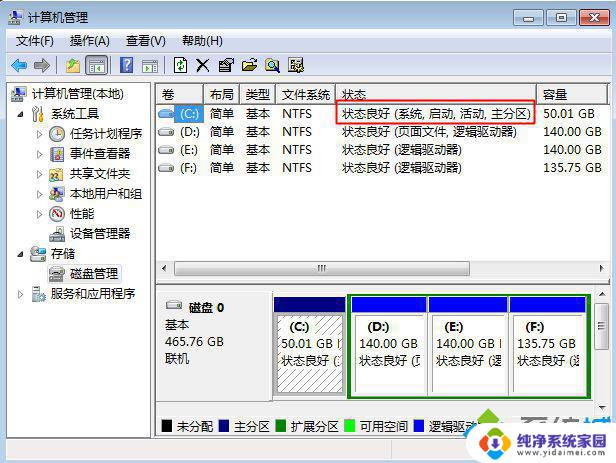The width and height of the screenshot is (616, 463).
Task: Sort by the 布局 column header
Action: pyautogui.click(x=222, y=95)
